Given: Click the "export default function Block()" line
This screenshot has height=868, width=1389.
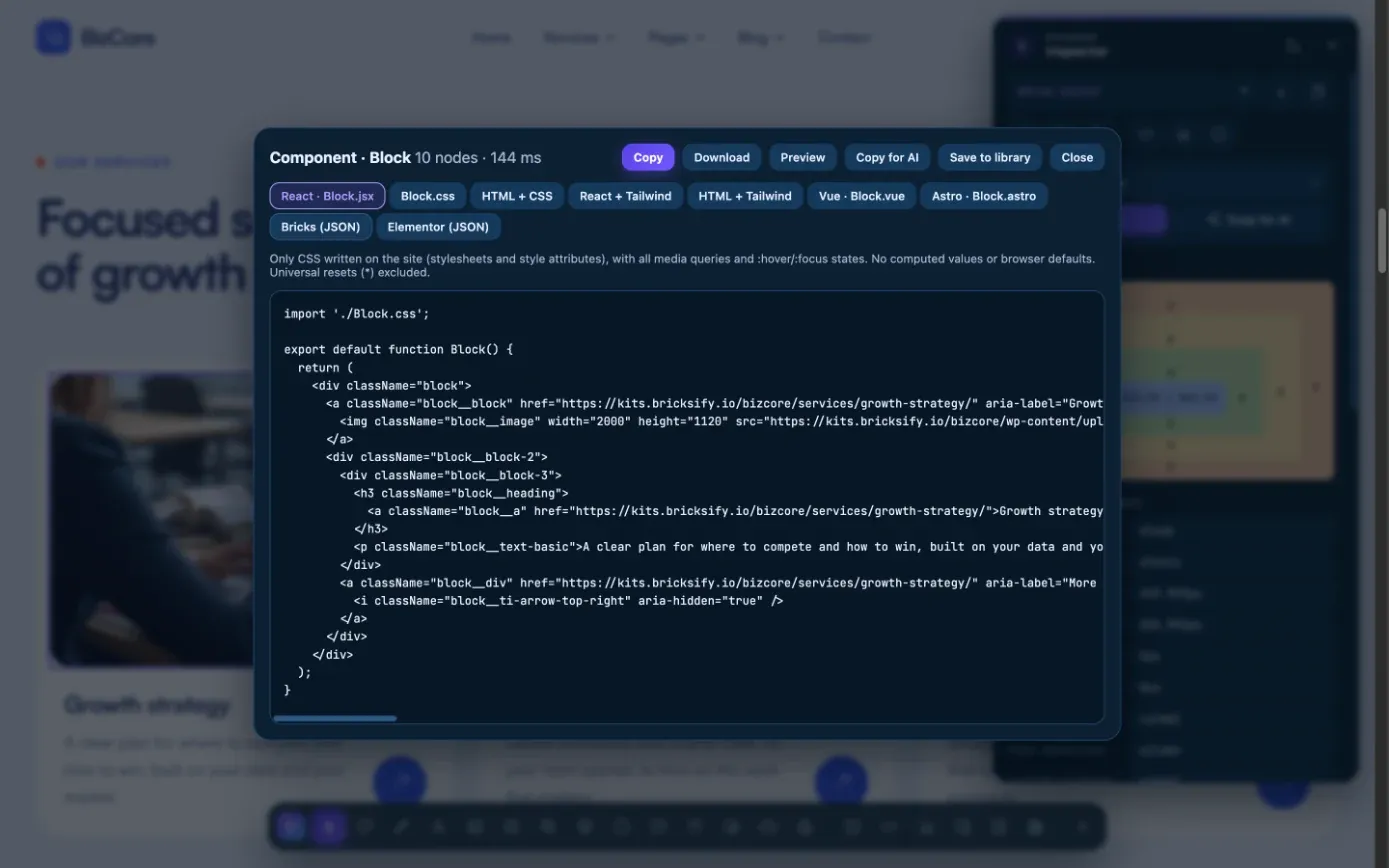Looking at the screenshot, I should coord(398,349).
